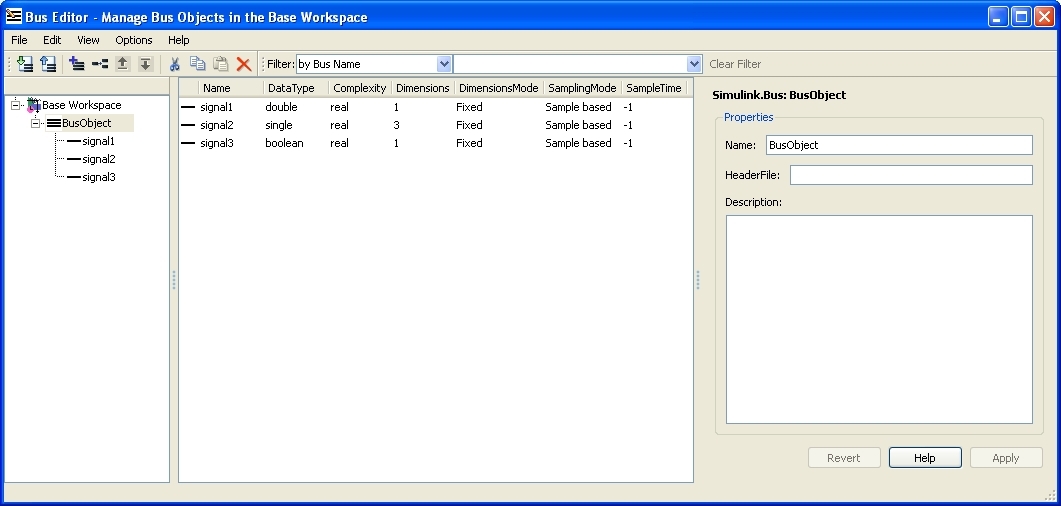Click the Bus Editor title bar icon

[x=14, y=16]
